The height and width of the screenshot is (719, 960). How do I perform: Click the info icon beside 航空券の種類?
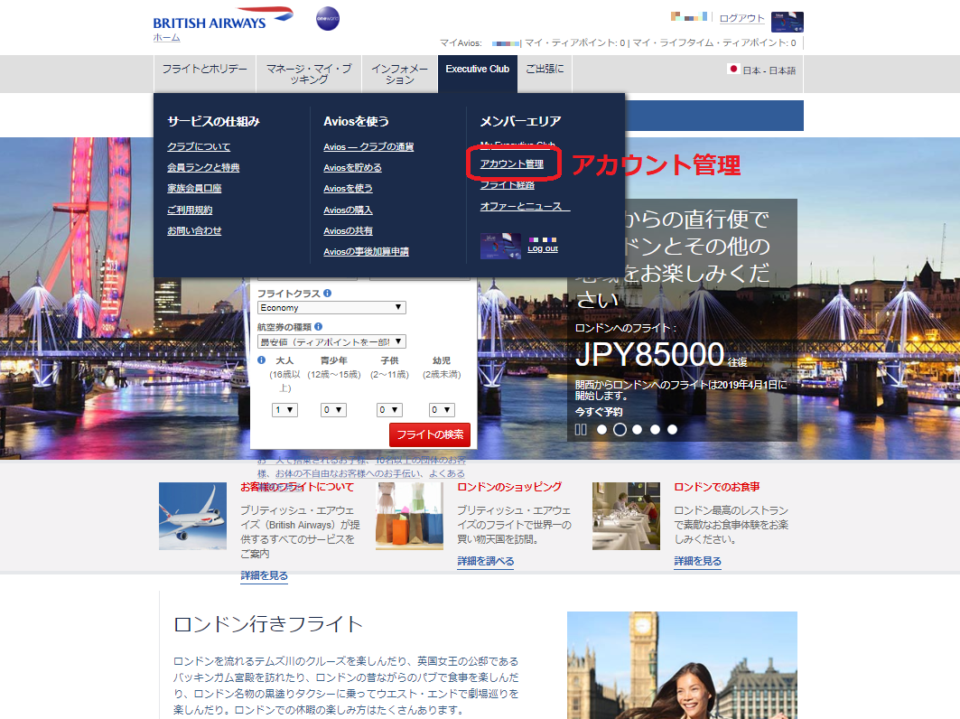tap(318, 326)
